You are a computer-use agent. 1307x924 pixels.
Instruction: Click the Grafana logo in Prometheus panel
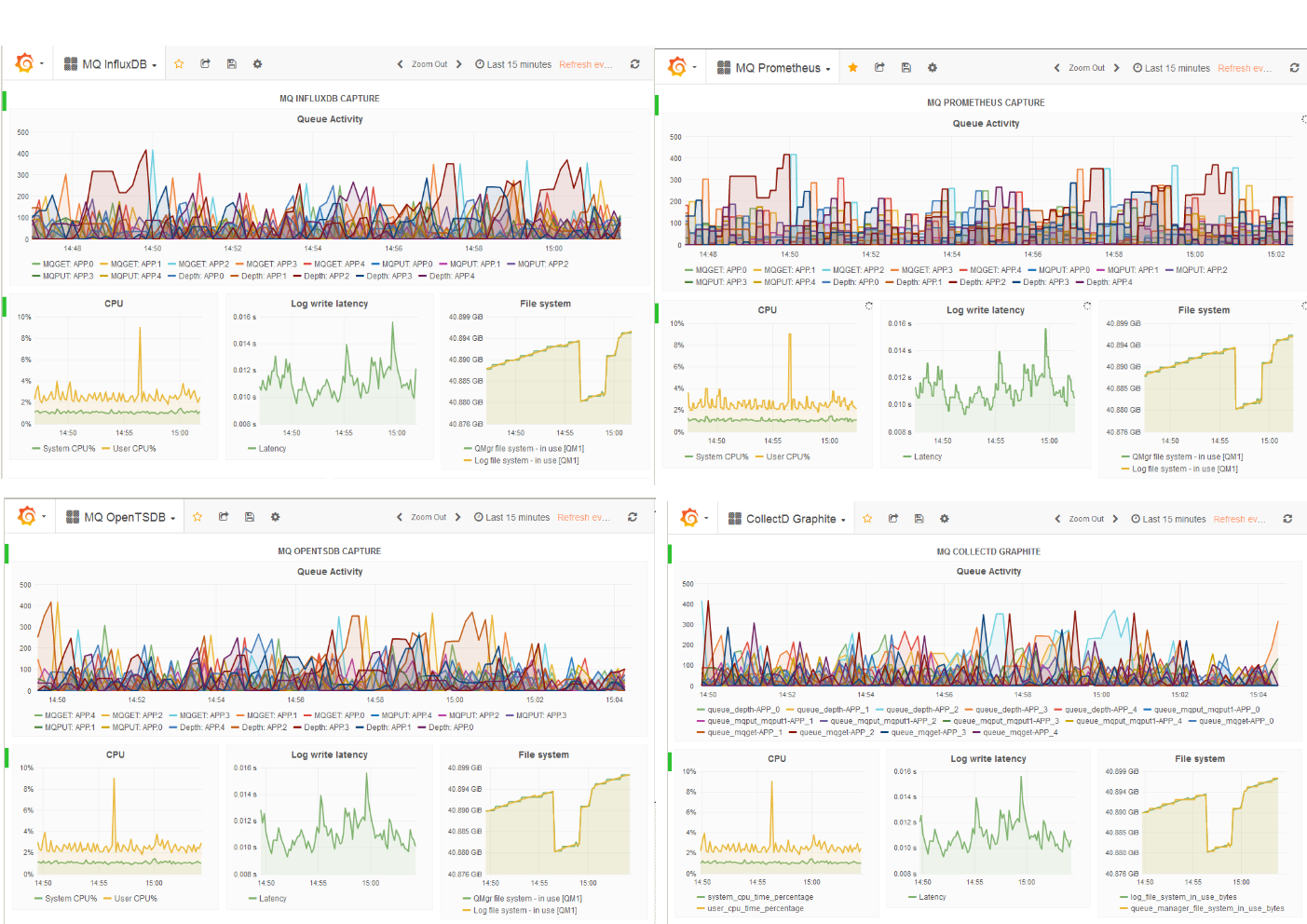tap(677, 67)
